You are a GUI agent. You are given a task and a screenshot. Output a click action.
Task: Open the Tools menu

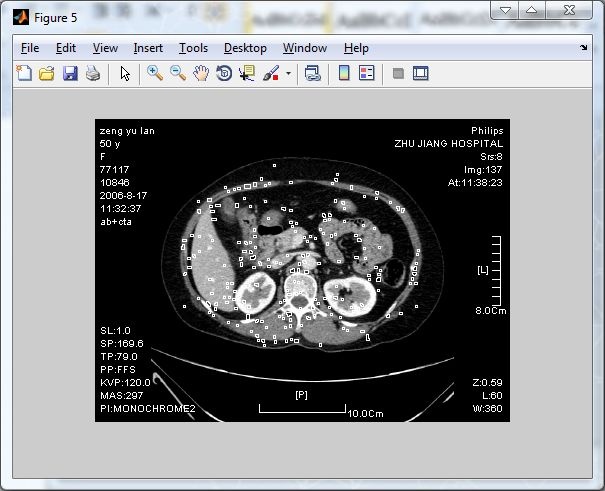(193, 48)
